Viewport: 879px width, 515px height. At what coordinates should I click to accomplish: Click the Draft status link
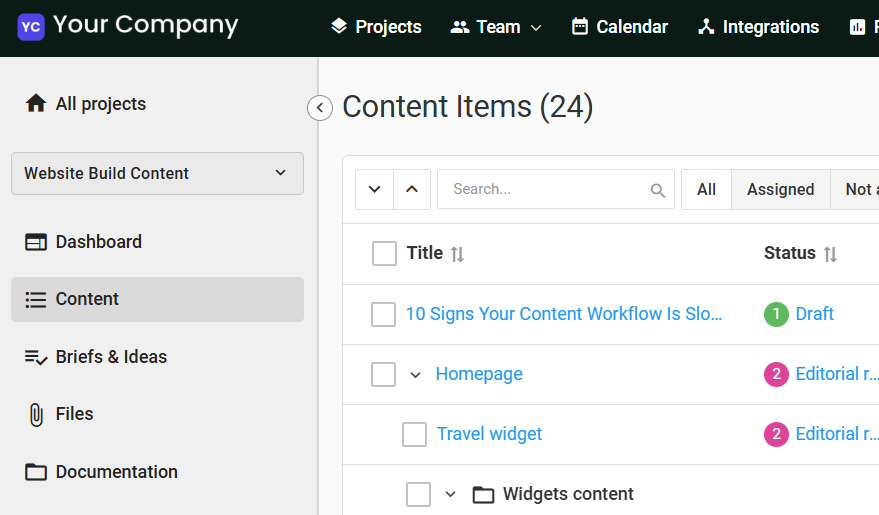point(815,314)
